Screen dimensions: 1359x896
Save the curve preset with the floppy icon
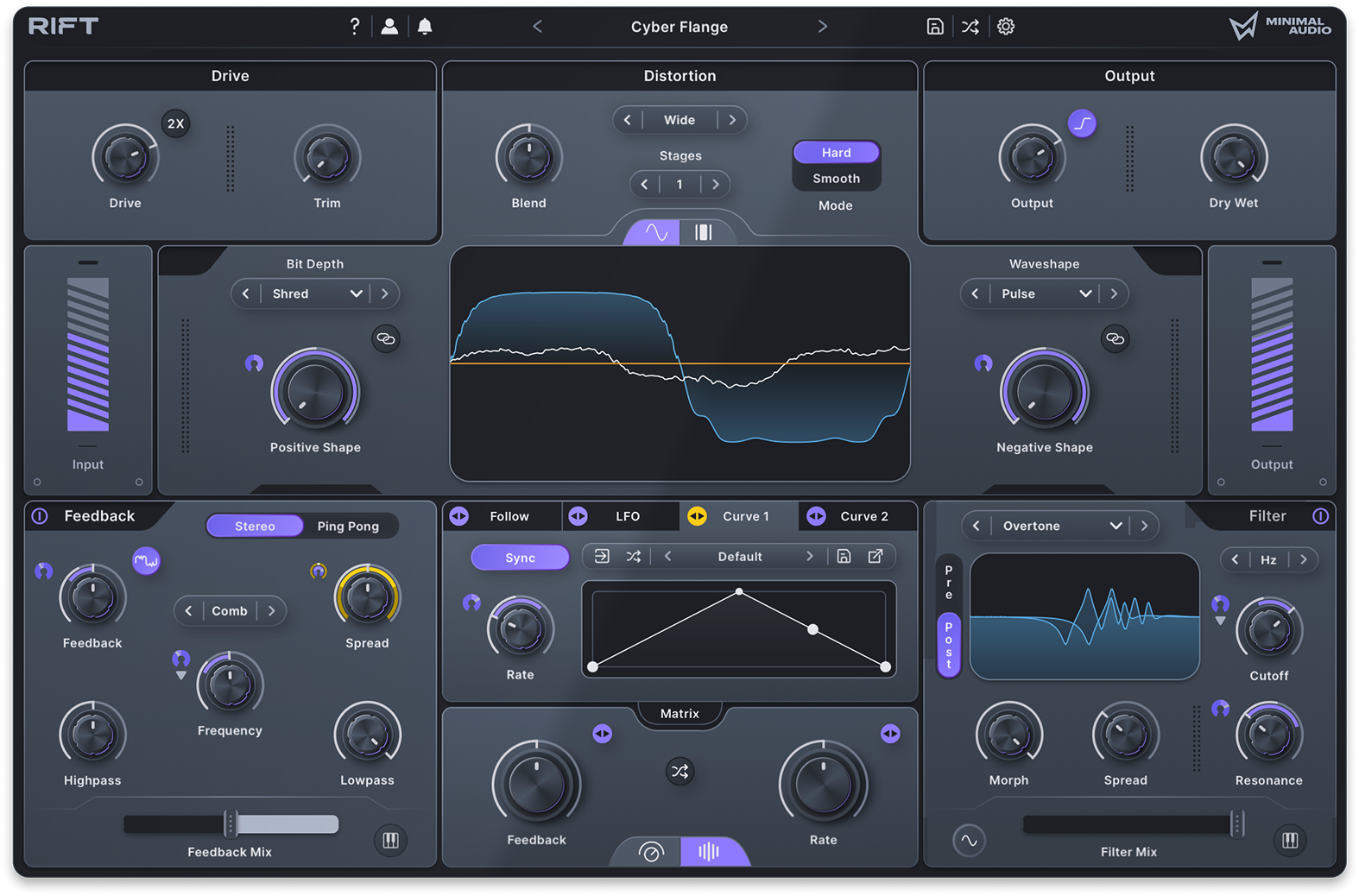click(x=844, y=557)
